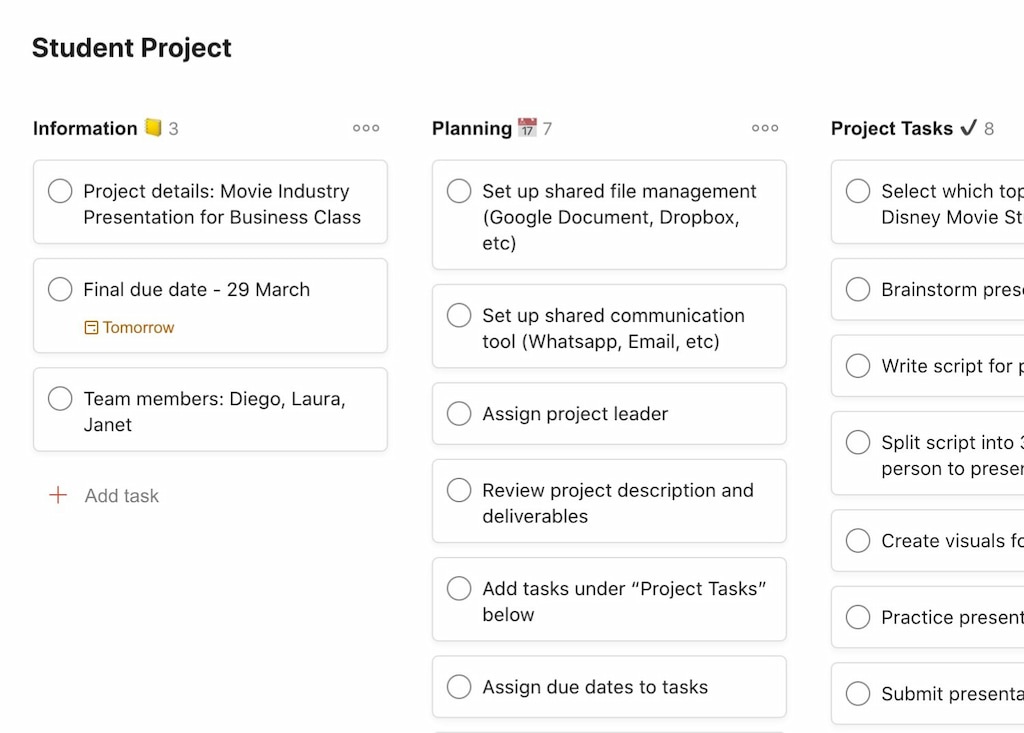The height and width of the screenshot is (733, 1024).
Task: Click the checkmark icon beside Project Tasks
Action: pos(966,128)
